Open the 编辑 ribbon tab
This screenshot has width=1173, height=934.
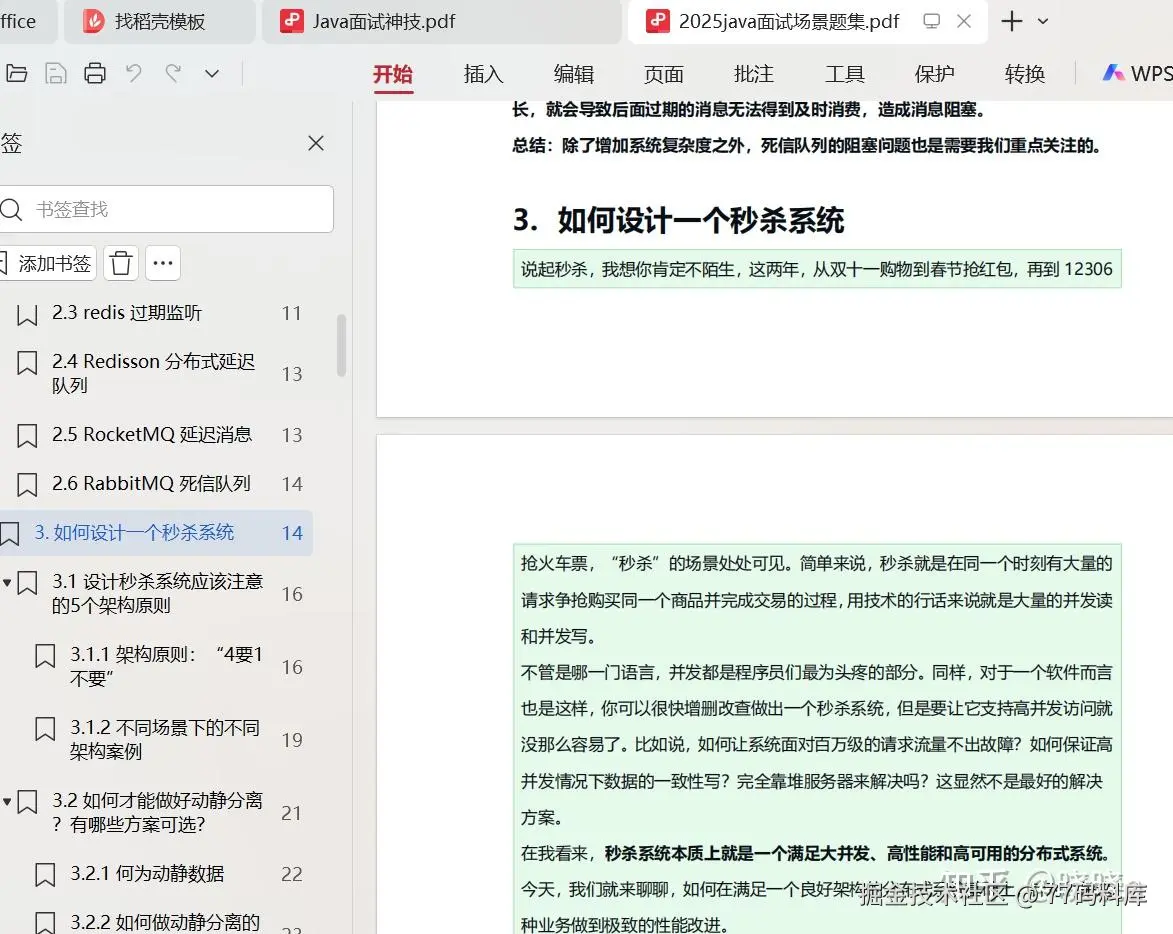(x=574, y=74)
